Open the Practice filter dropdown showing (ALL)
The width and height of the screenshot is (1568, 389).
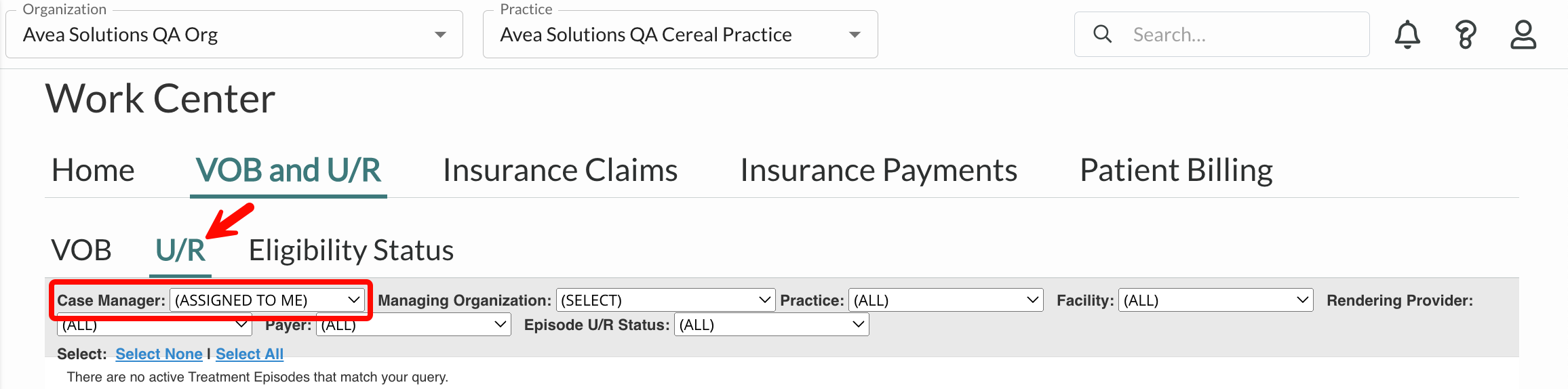click(x=945, y=300)
